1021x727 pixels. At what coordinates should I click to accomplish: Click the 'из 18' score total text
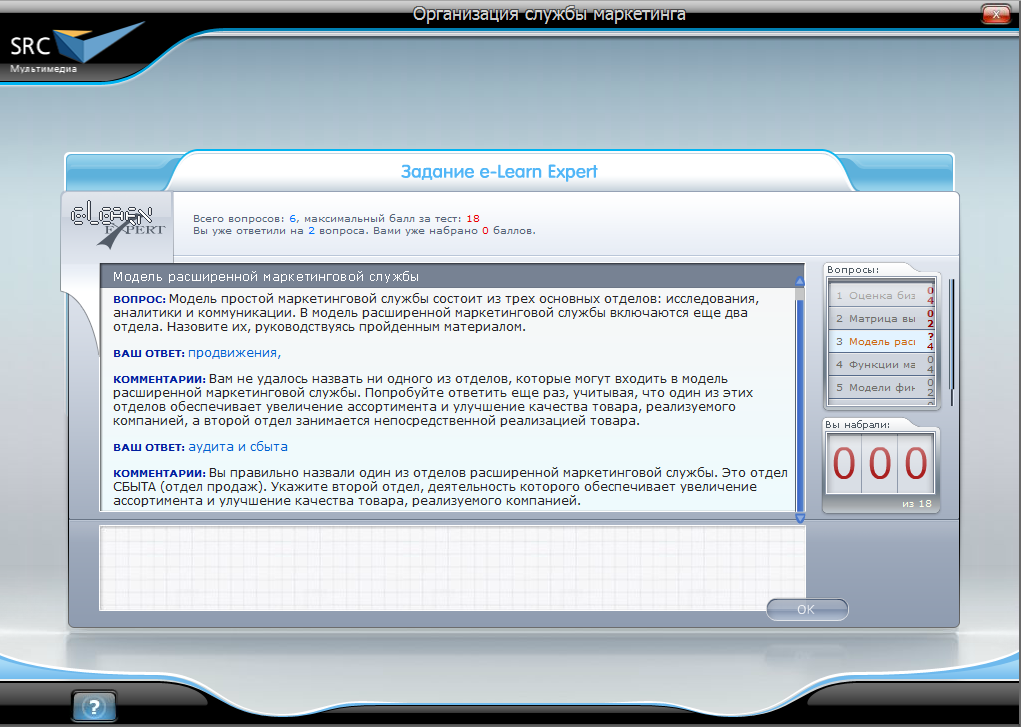pyautogui.click(x=917, y=504)
